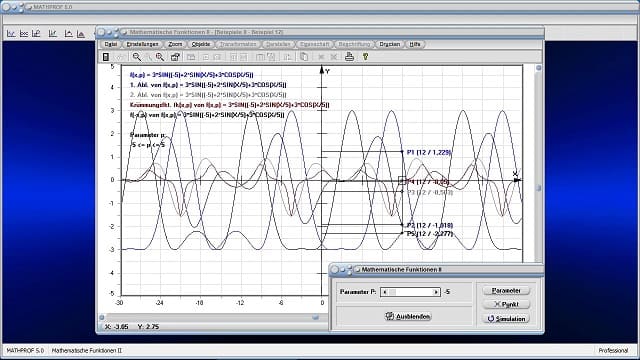640x360 pixels.
Task: Open the Eigenschaft menu
Action: click(314, 44)
